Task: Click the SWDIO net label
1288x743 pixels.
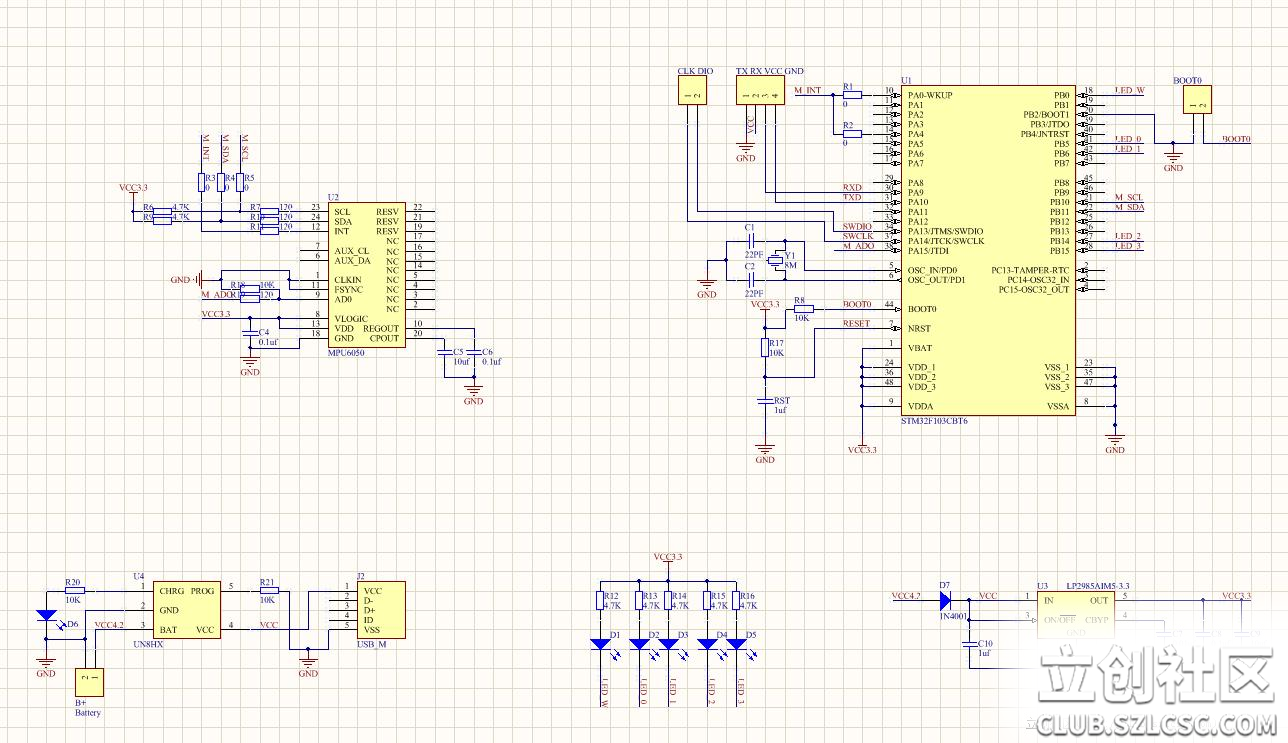Action: [857, 227]
